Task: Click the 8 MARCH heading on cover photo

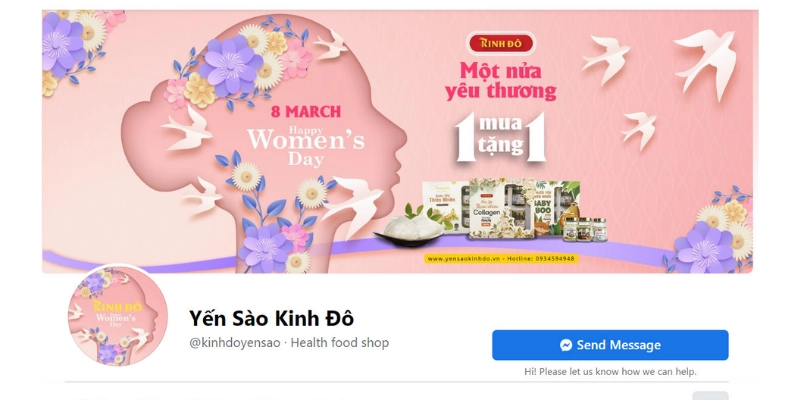Action: click(x=306, y=111)
